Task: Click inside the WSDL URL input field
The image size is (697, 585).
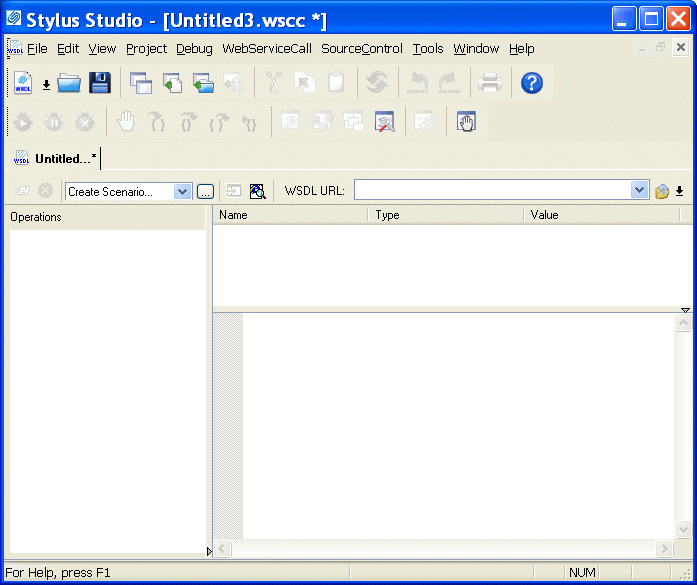Action: coord(492,191)
